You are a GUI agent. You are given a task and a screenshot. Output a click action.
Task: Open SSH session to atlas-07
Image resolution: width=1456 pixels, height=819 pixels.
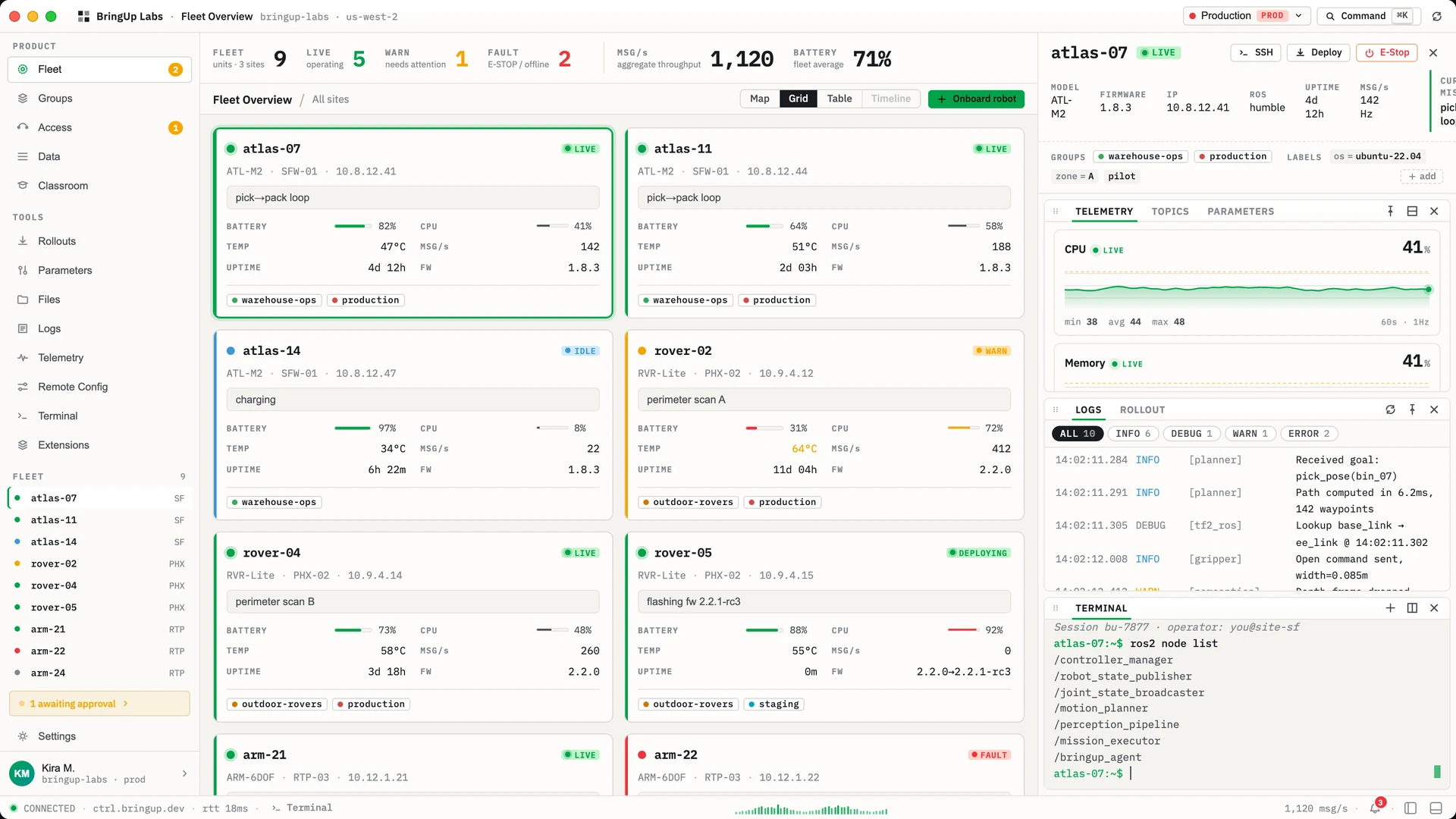(1255, 52)
